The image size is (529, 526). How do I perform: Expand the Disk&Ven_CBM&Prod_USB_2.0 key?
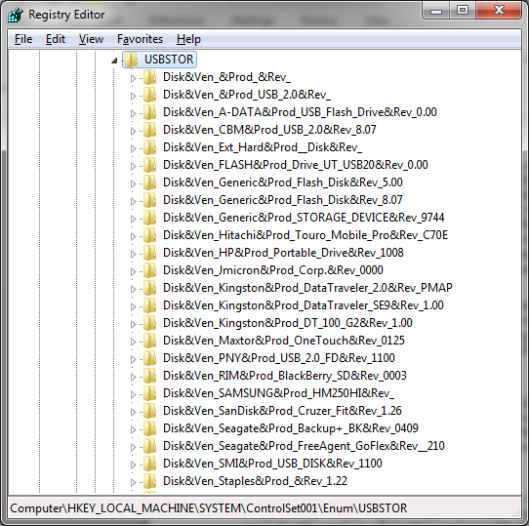pos(133,131)
